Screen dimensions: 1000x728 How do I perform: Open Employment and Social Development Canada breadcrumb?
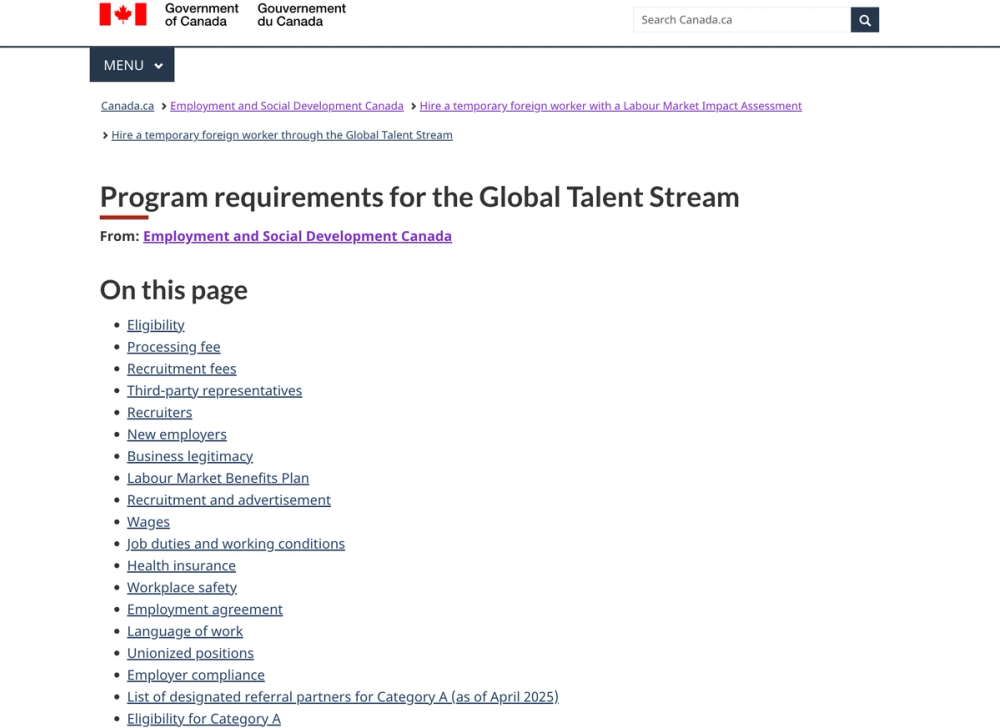pos(286,106)
